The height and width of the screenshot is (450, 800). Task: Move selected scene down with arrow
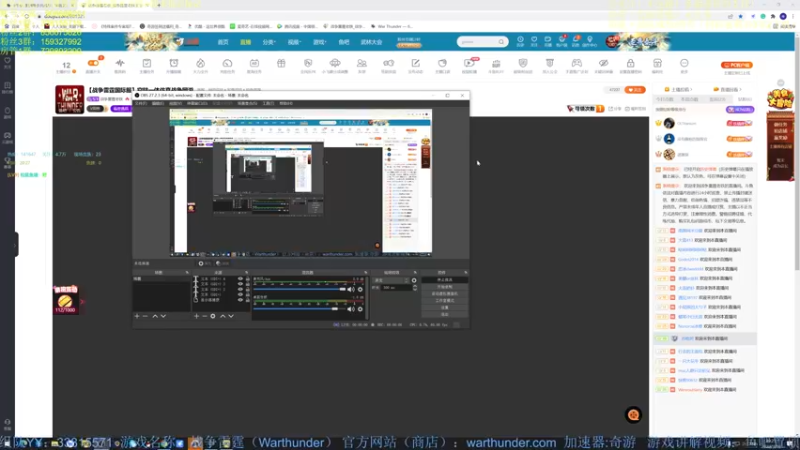pyautogui.click(x=163, y=316)
